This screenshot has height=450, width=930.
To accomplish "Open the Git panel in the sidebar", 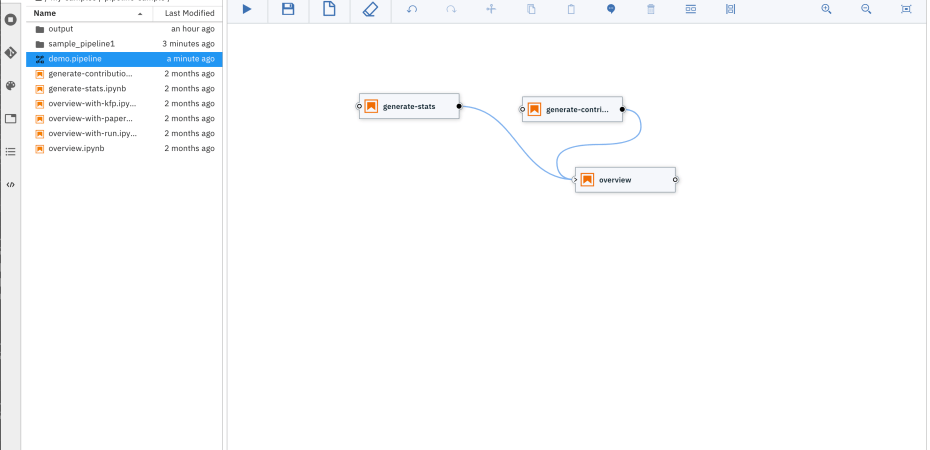I will click(11, 51).
